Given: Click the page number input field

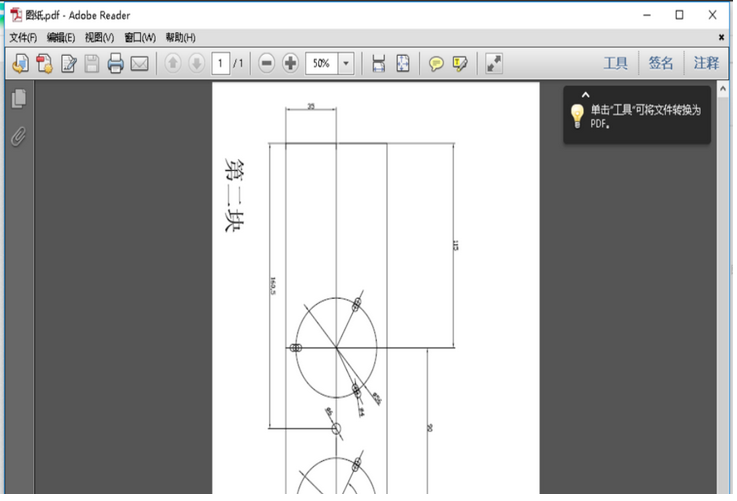Looking at the screenshot, I should [x=220, y=63].
